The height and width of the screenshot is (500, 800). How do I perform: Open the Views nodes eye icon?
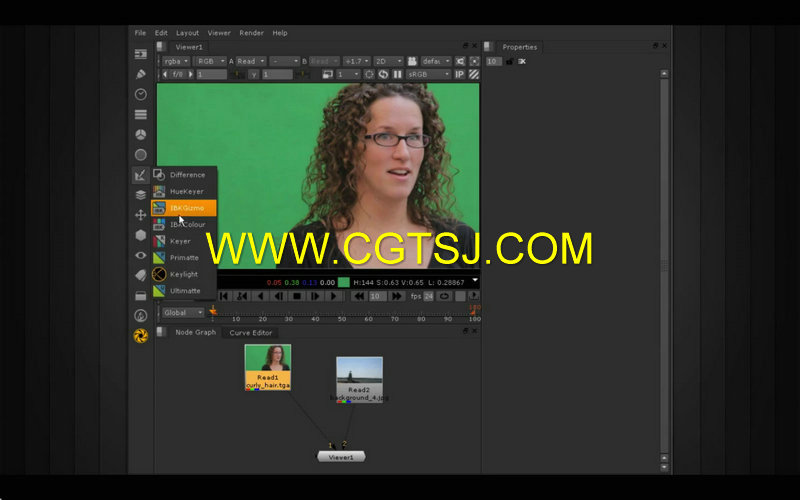(x=140, y=255)
